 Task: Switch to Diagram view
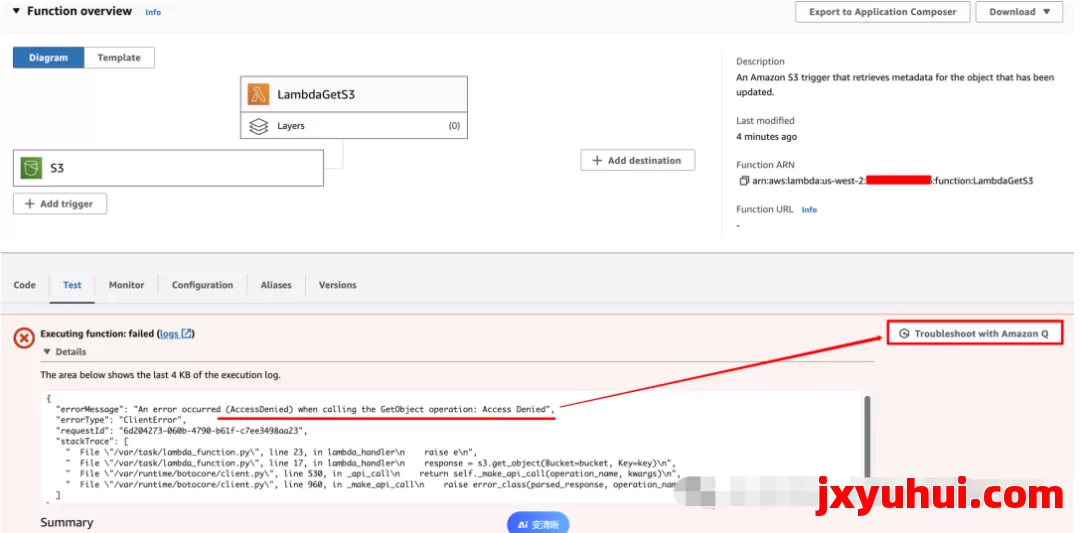48,58
